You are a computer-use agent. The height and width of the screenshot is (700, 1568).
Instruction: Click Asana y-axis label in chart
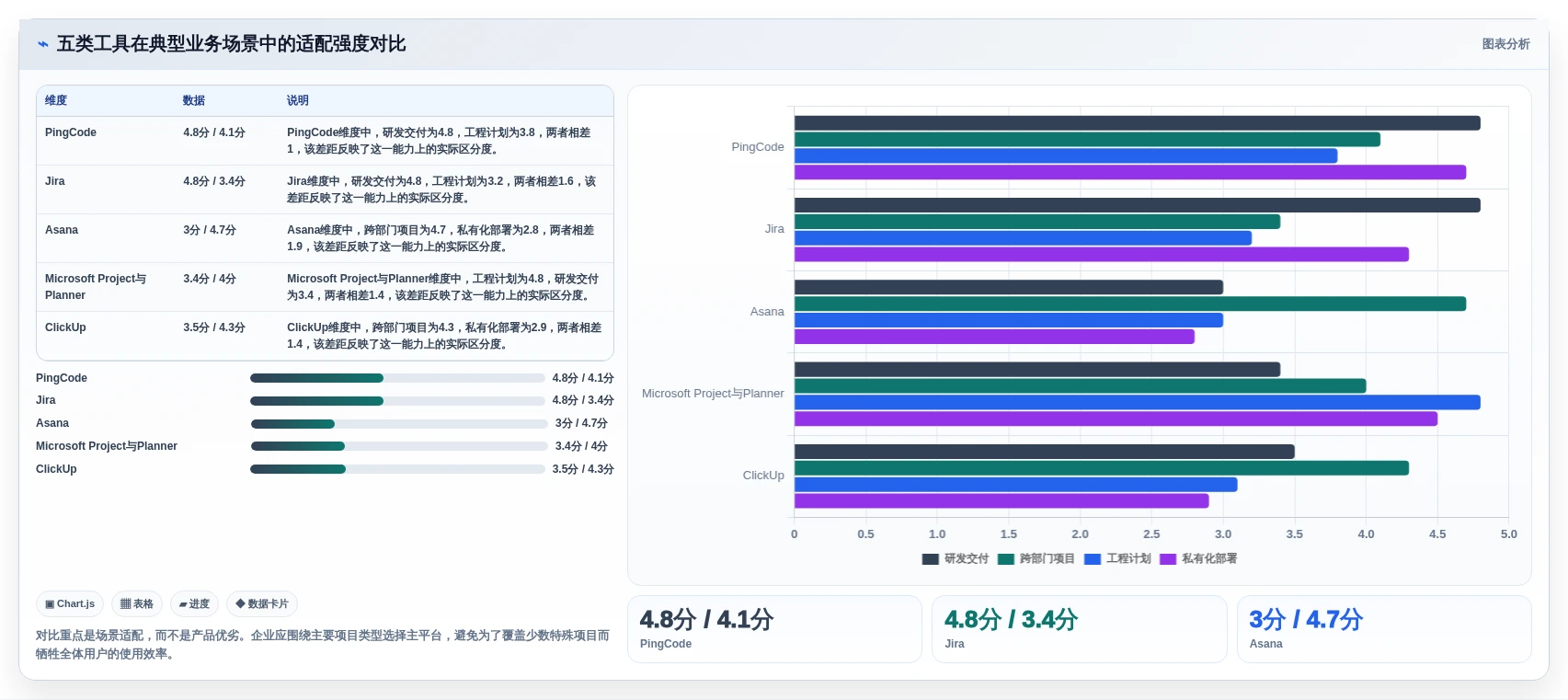tap(767, 312)
